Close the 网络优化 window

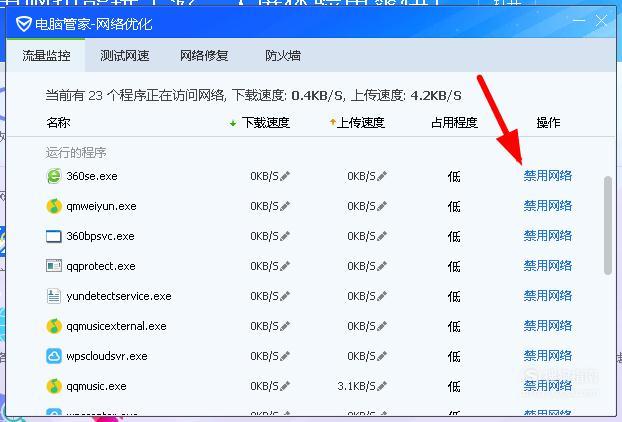pos(601,21)
